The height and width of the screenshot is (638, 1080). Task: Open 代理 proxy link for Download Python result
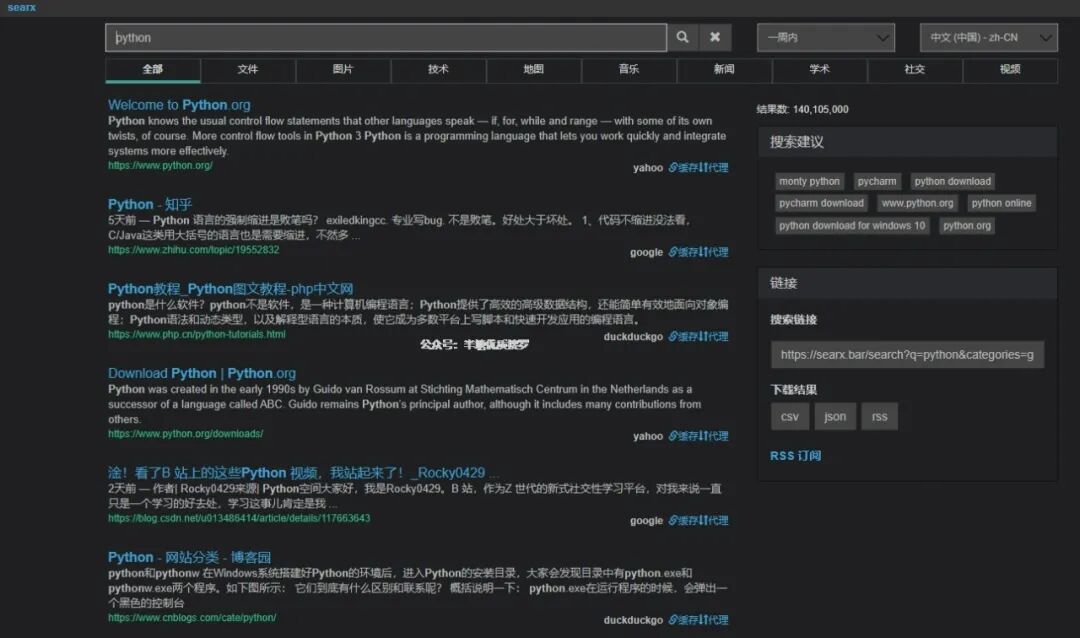coord(714,436)
